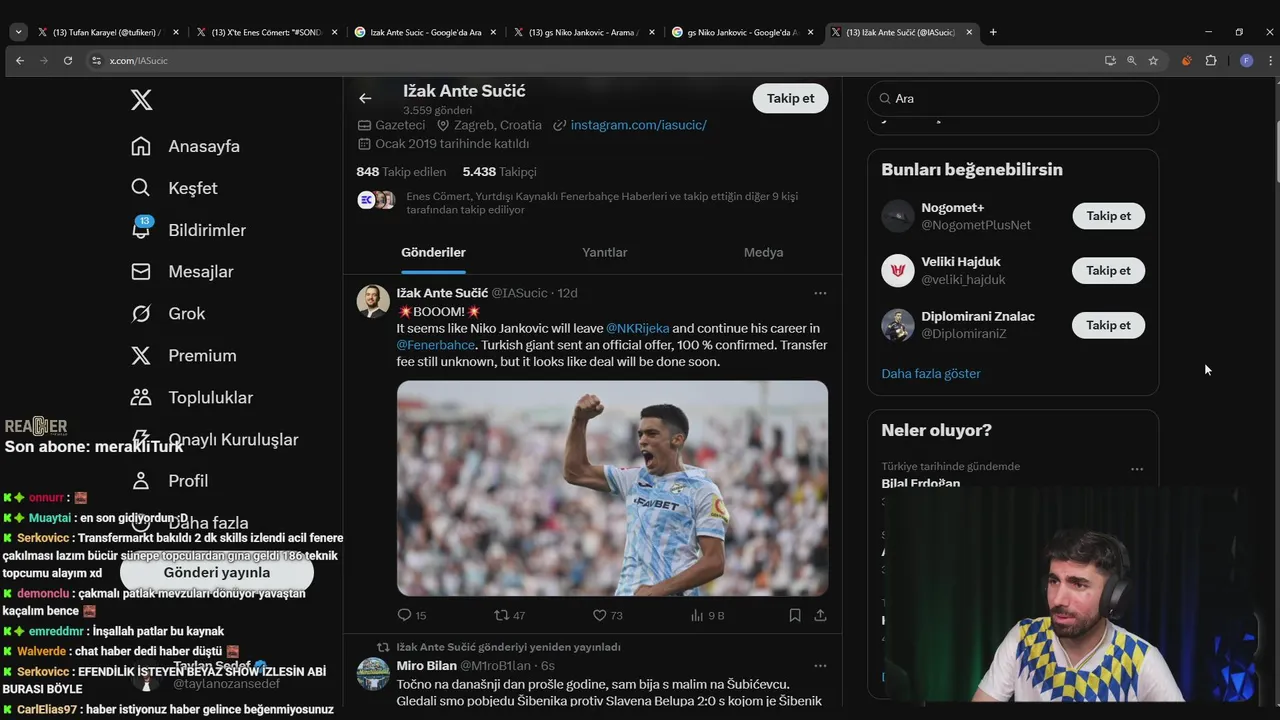Follow Diplomirani Znalac account
Screen dimensions: 1280x720
[x=1108, y=325]
